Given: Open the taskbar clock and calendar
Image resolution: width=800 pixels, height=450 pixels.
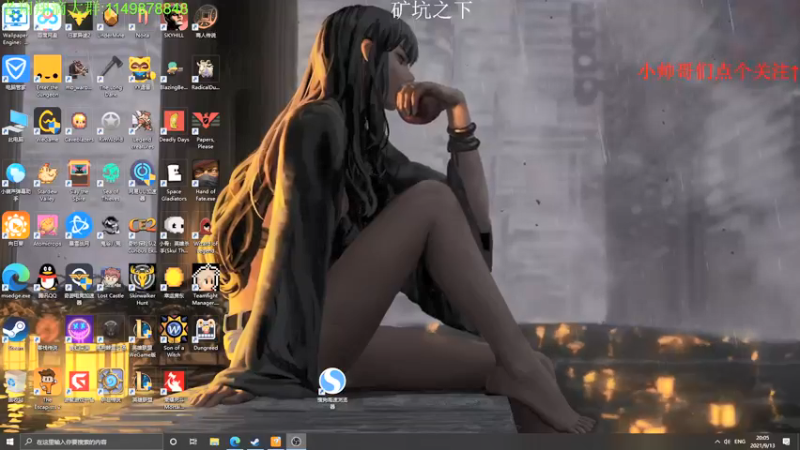Looking at the screenshot, I should click(763, 442).
